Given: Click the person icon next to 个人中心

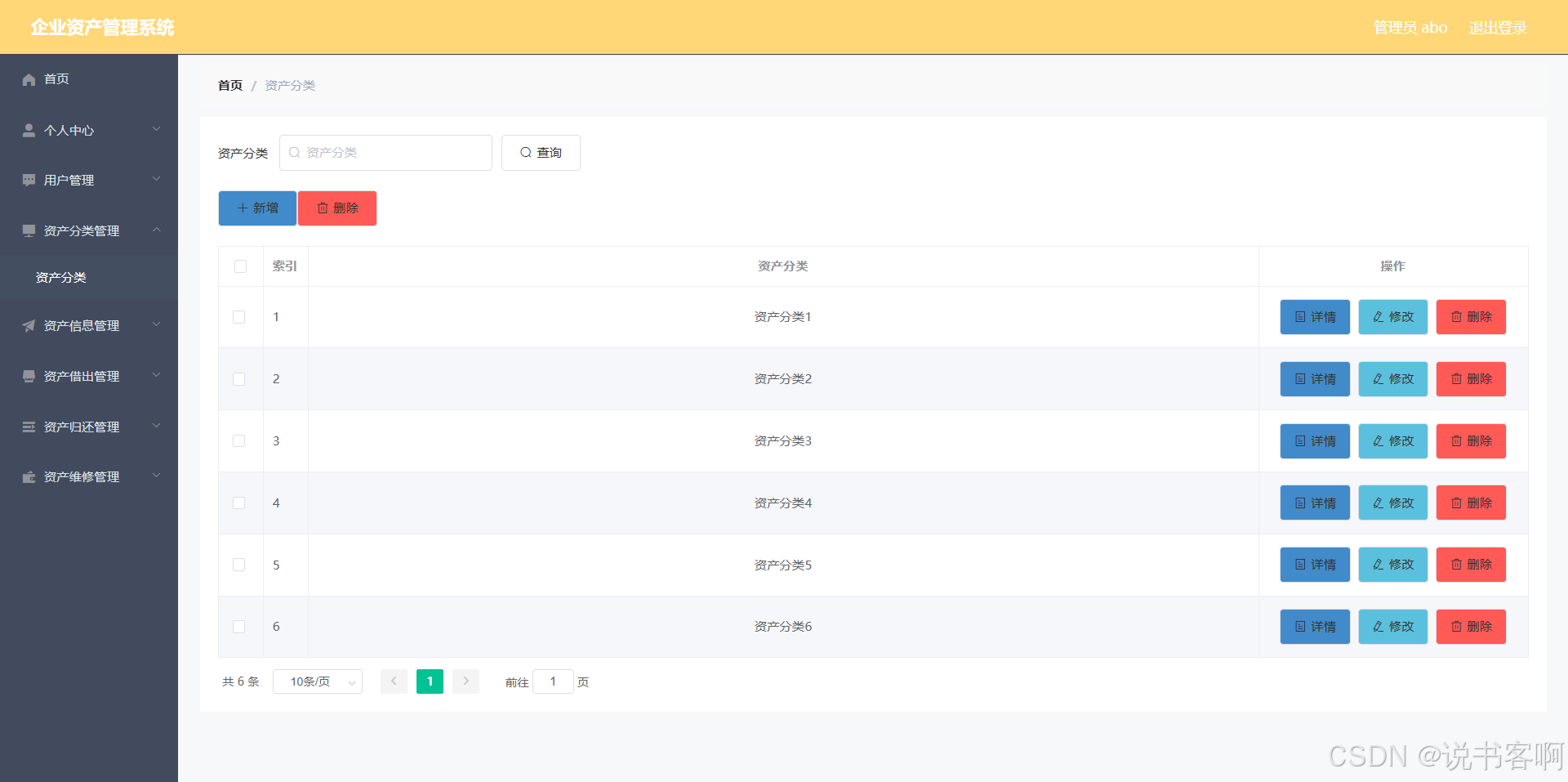Looking at the screenshot, I should click(28, 129).
